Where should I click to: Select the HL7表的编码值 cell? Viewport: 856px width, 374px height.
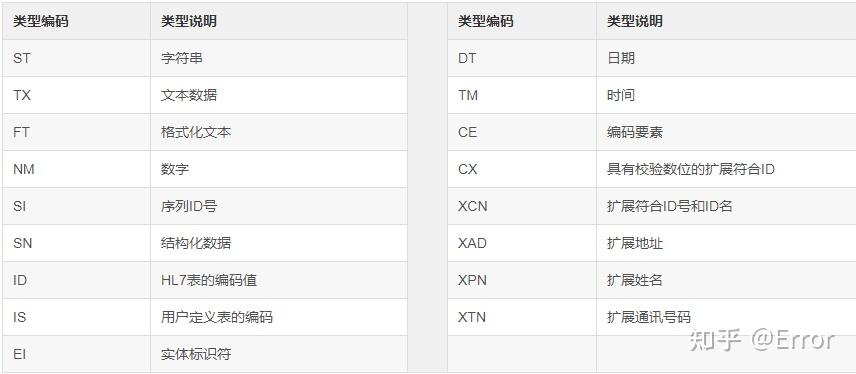click(x=279, y=280)
